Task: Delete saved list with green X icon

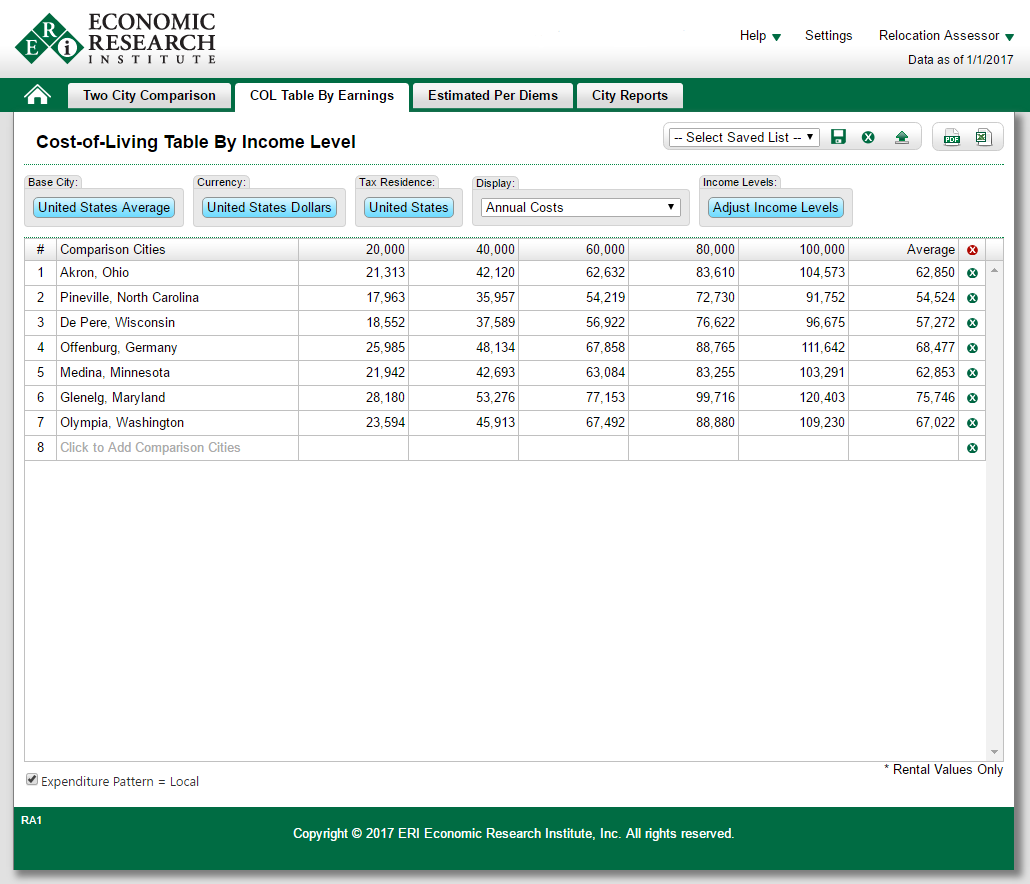Action: [868, 137]
